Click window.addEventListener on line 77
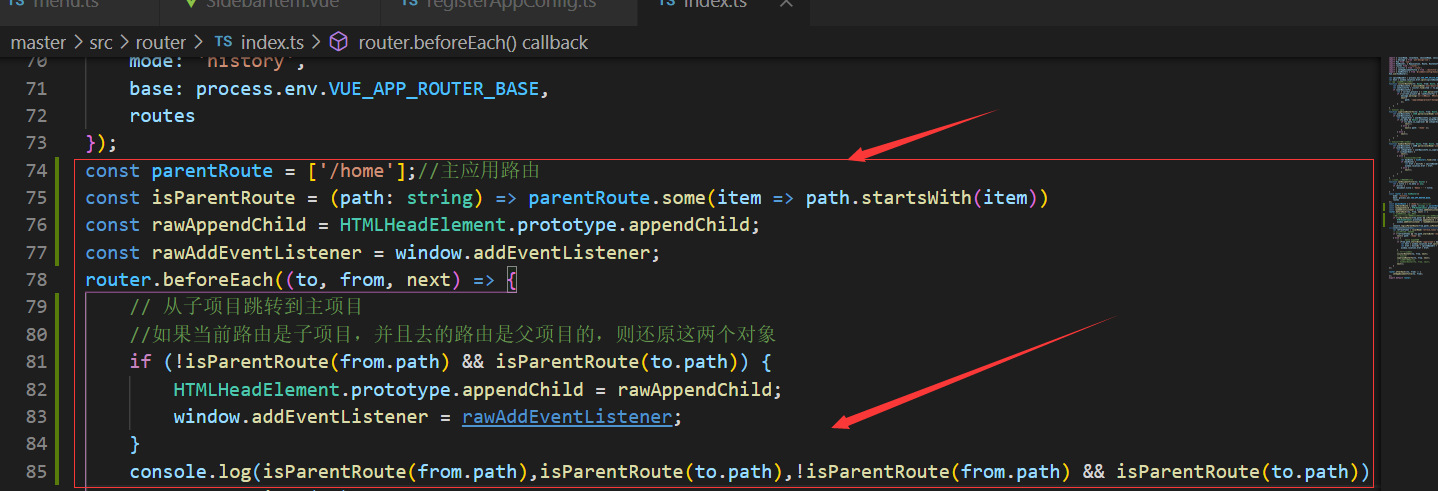1438x491 pixels. click(x=523, y=253)
